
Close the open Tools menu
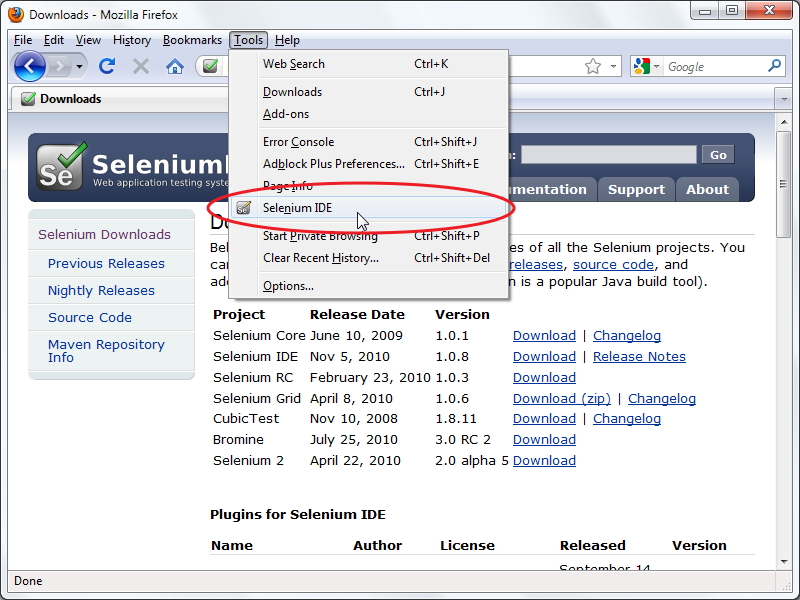[x=248, y=40]
